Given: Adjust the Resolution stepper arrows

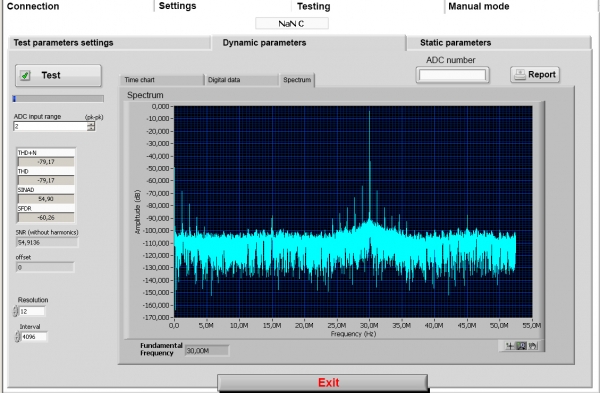Looking at the screenshot, I should coord(15,311).
